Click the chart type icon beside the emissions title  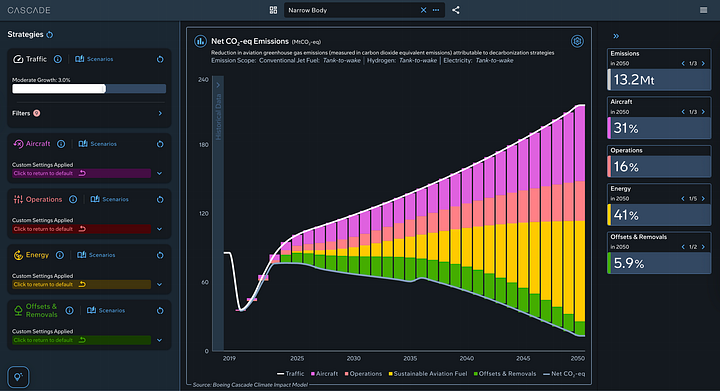[x=200, y=41]
